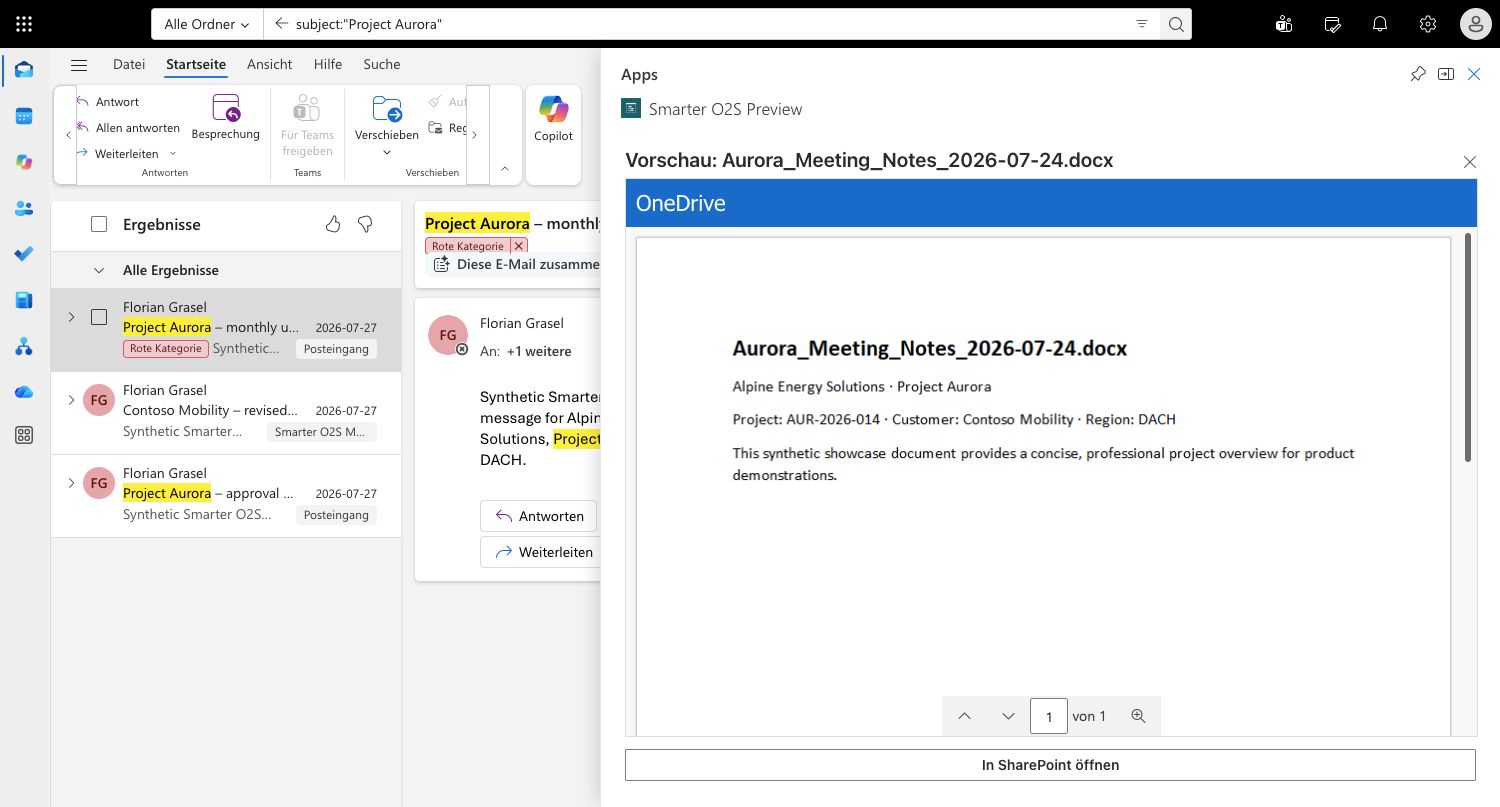
Task: Open Teams icon in top bar
Action: [1284, 24]
